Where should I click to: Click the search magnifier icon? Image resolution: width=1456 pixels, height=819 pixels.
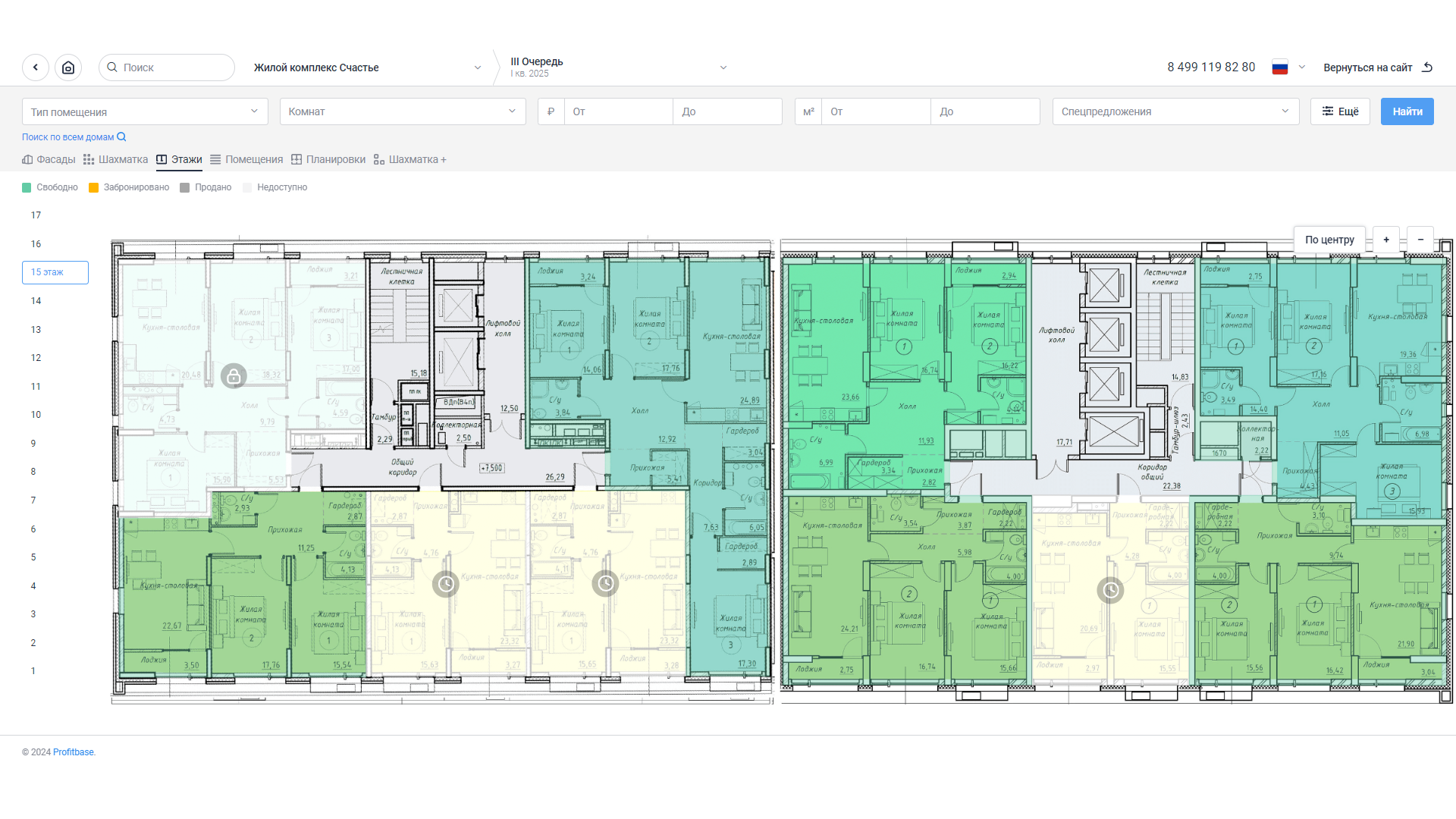click(112, 67)
